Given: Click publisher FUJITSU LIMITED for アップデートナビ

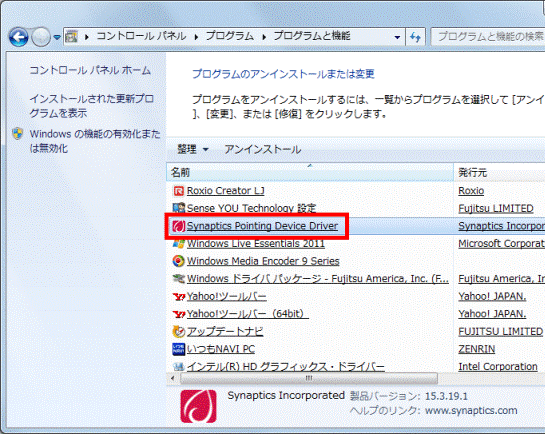Looking at the screenshot, I should tap(500, 331).
